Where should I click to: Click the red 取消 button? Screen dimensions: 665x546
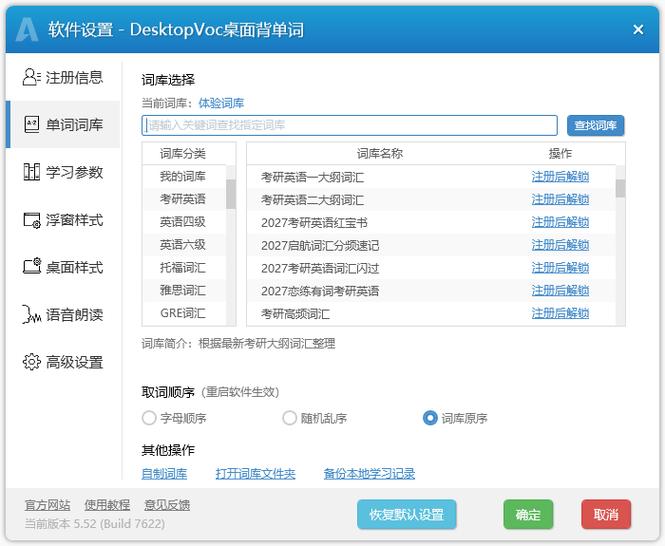(x=606, y=514)
